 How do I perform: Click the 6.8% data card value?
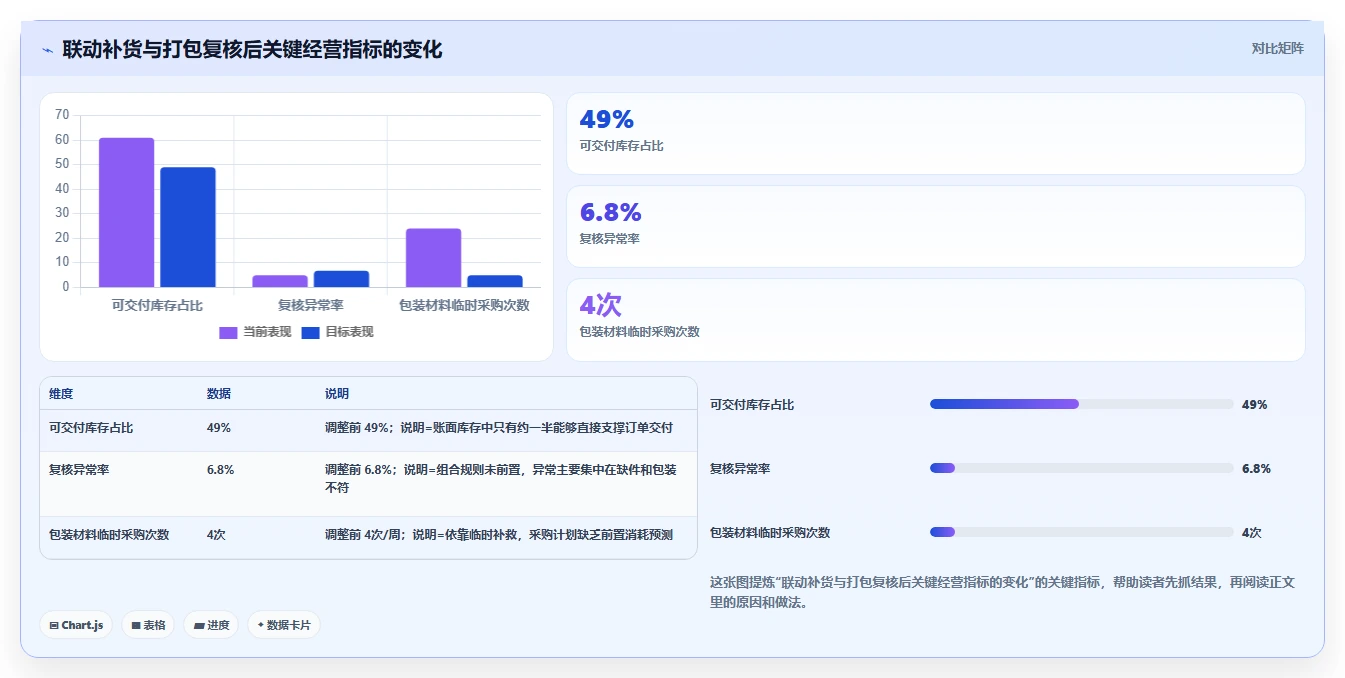pos(610,213)
